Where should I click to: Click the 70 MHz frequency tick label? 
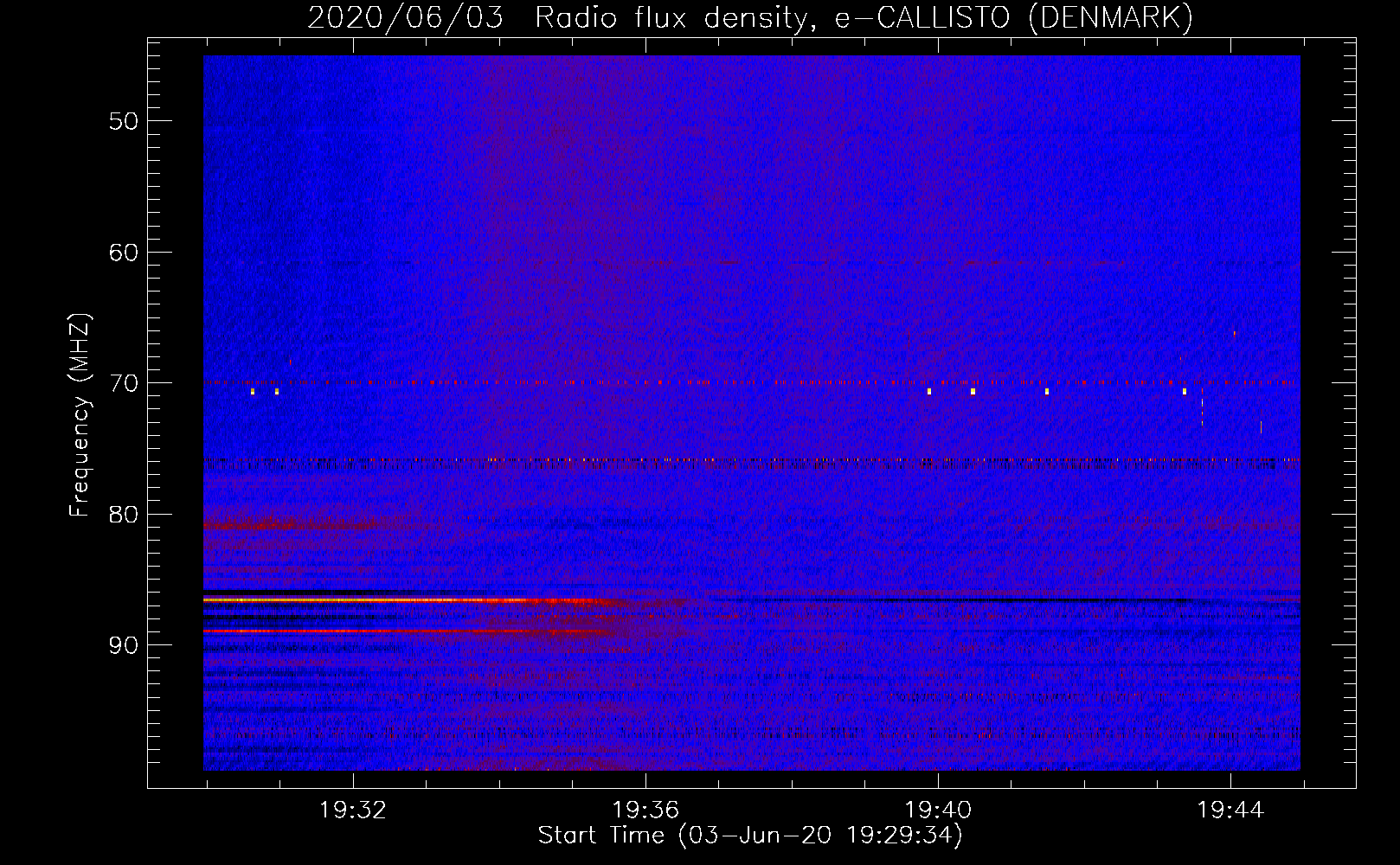pos(124,383)
